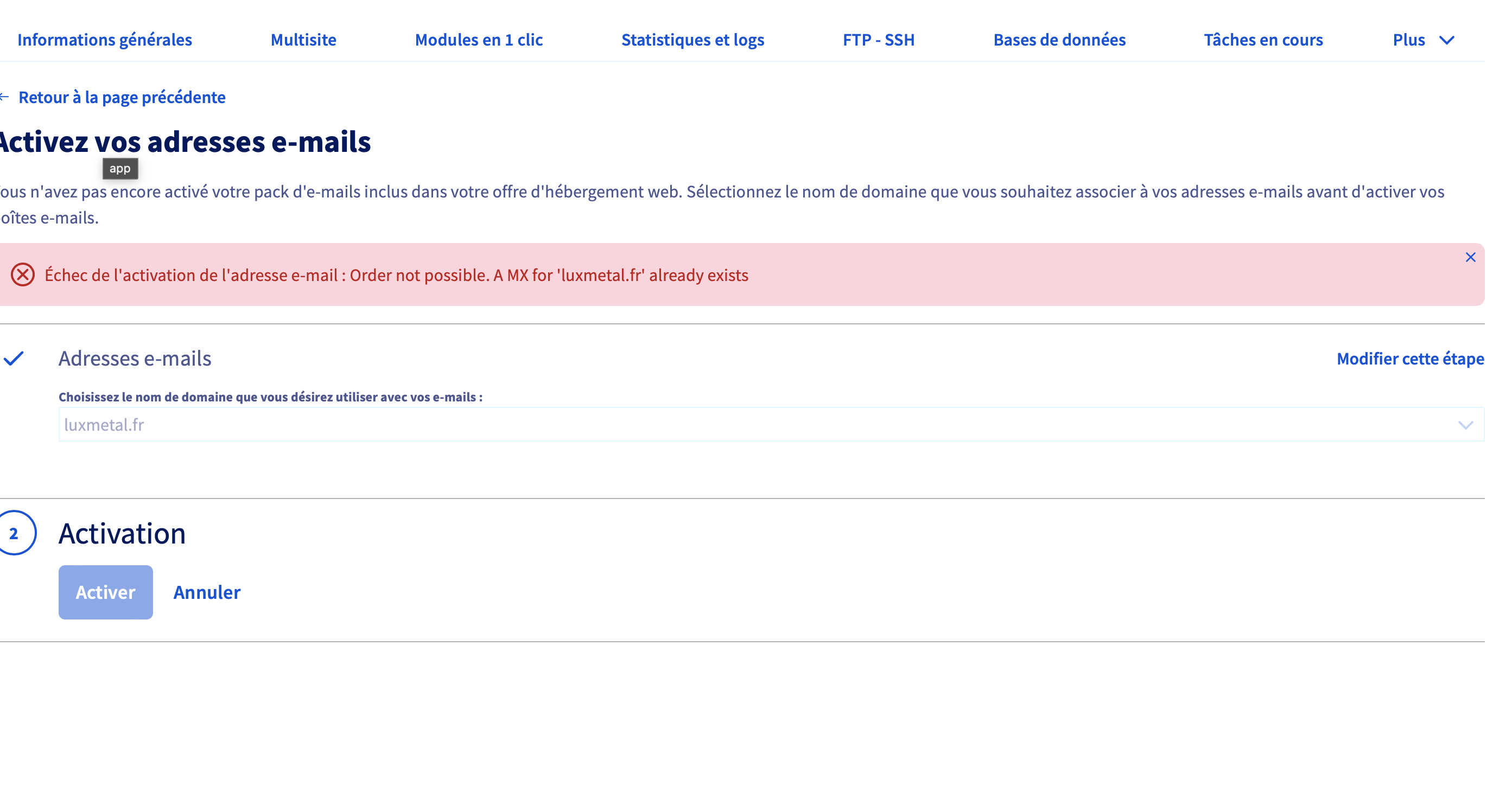Follow Retour à la page précédente link
Viewport: 1512px width, 805px height.
(x=122, y=97)
